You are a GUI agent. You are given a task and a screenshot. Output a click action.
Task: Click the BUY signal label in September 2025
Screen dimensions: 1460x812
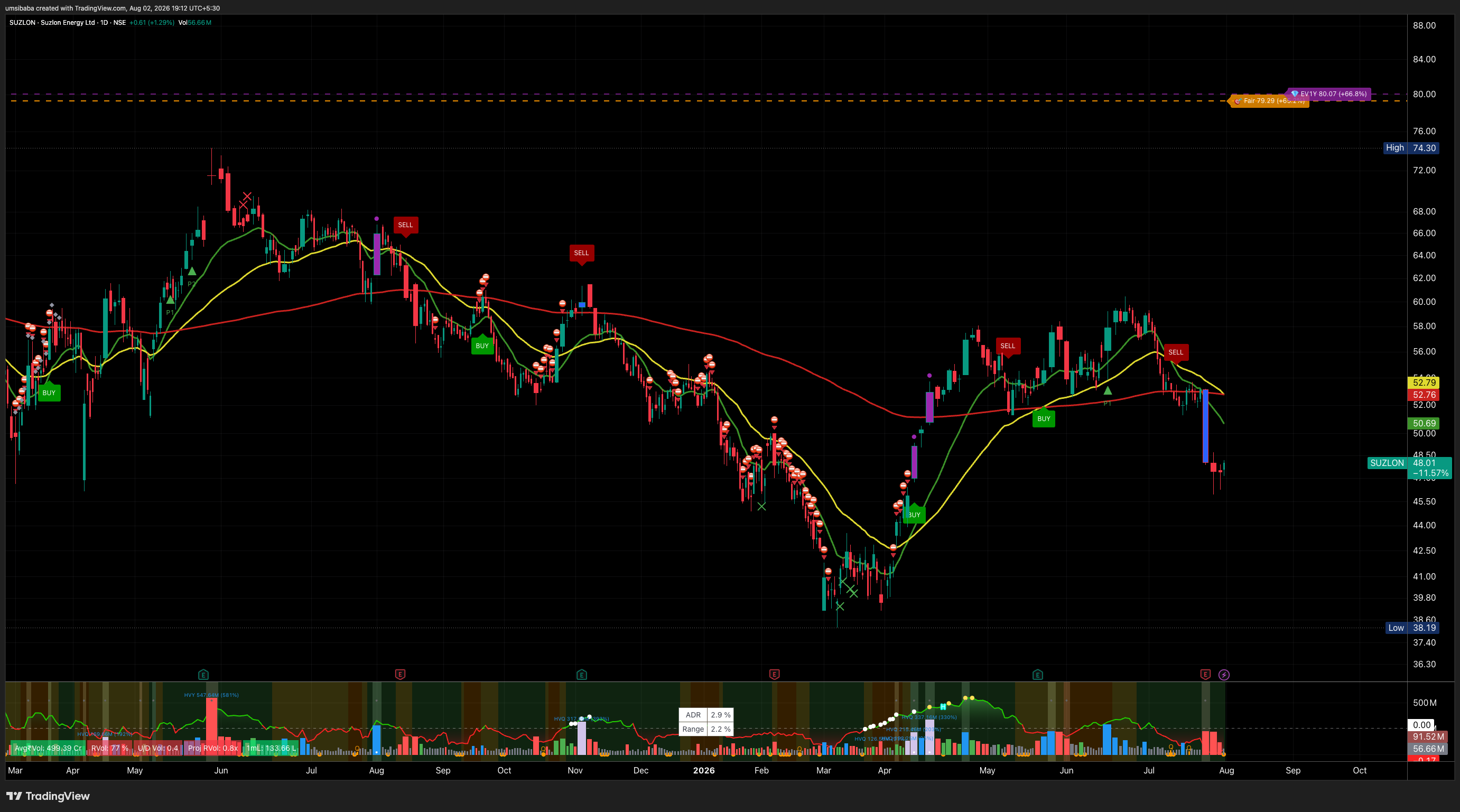tap(482, 346)
